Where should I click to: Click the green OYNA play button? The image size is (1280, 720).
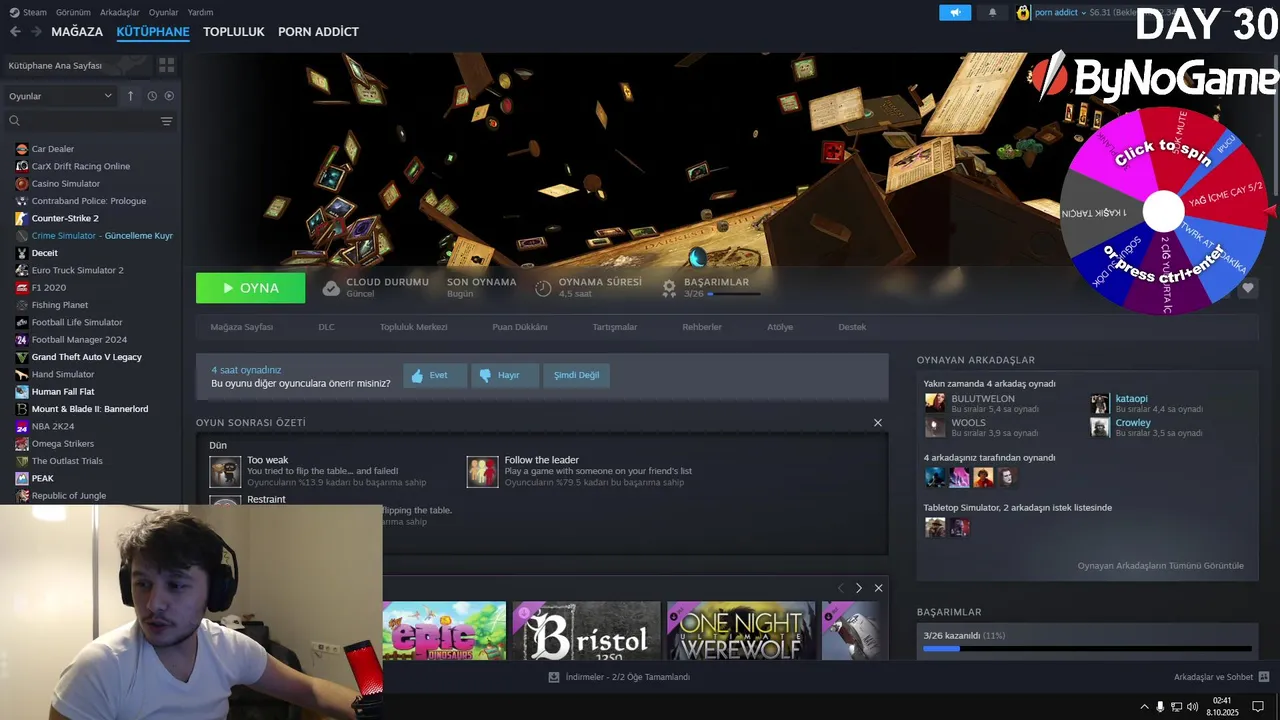(251, 288)
